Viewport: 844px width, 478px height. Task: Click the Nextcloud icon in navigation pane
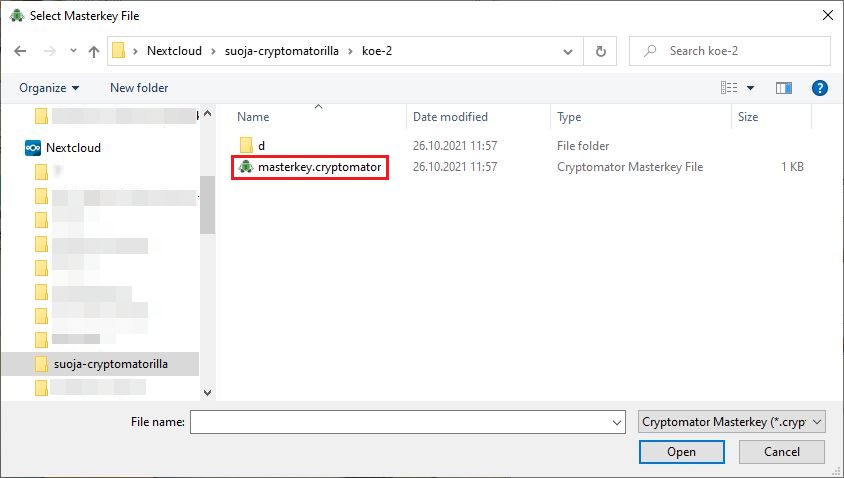pyautogui.click(x=33, y=147)
